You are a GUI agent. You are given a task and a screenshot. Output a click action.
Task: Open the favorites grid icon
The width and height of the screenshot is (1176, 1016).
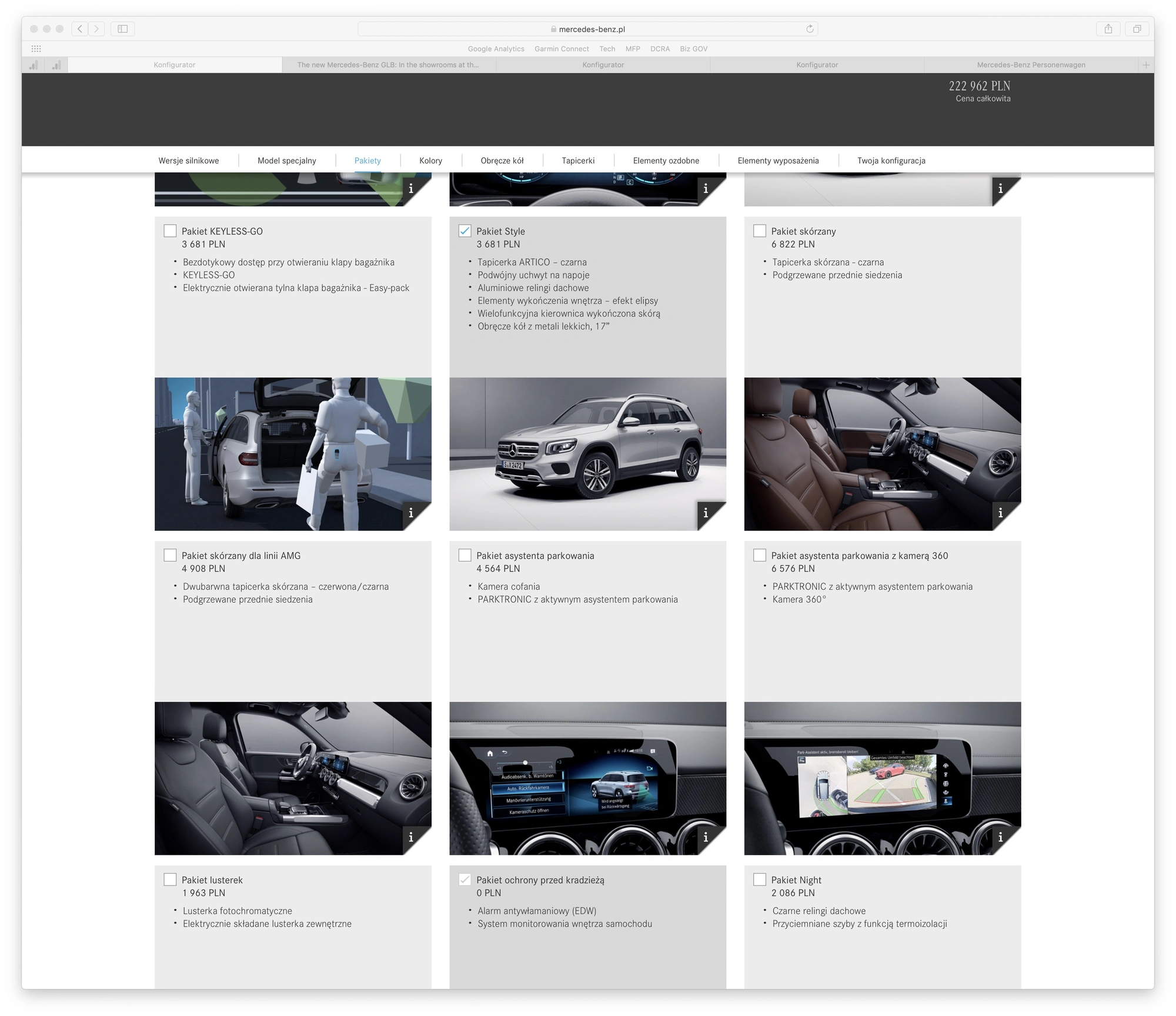pyautogui.click(x=36, y=49)
